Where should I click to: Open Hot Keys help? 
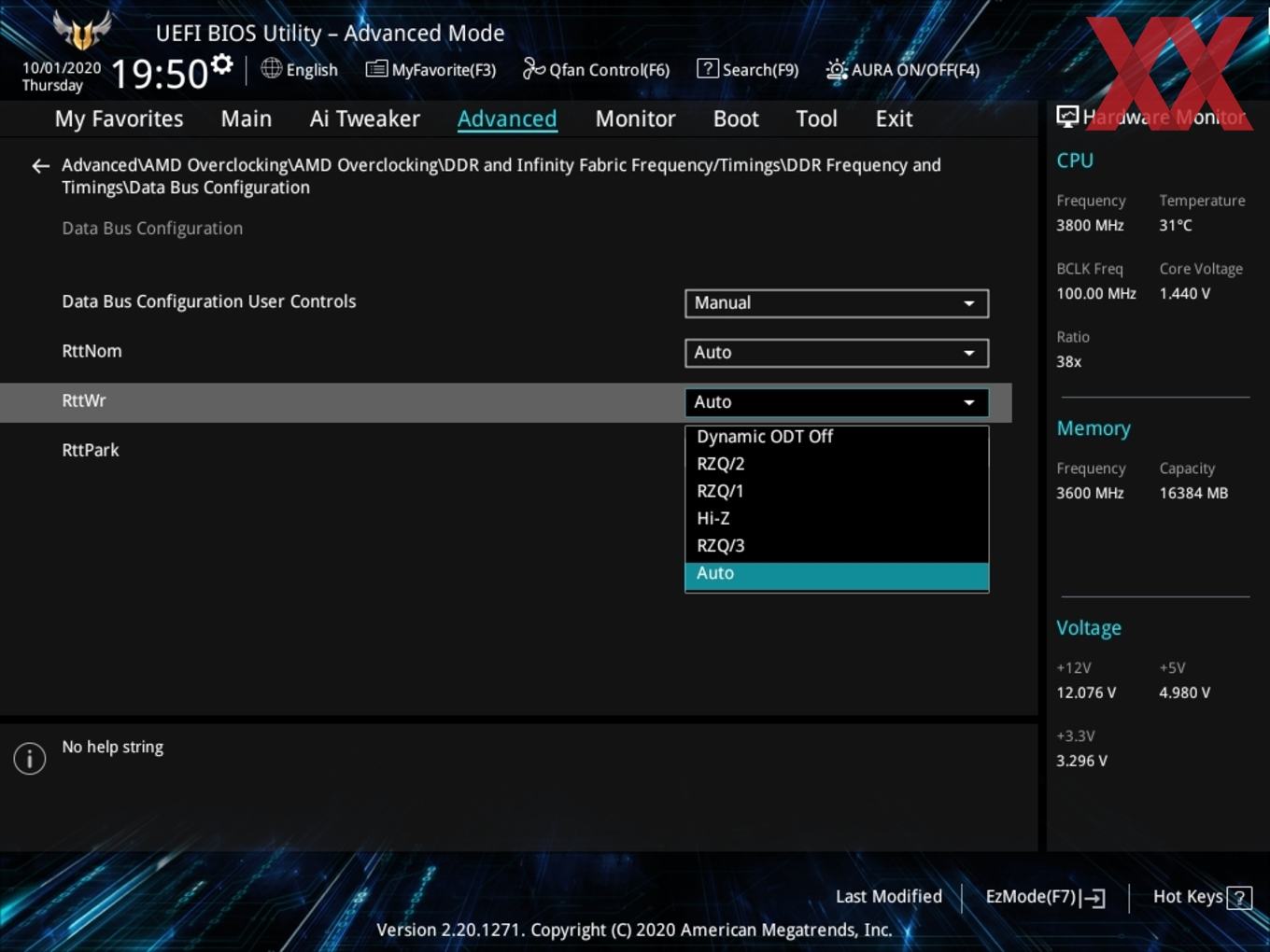pyautogui.click(x=1202, y=897)
